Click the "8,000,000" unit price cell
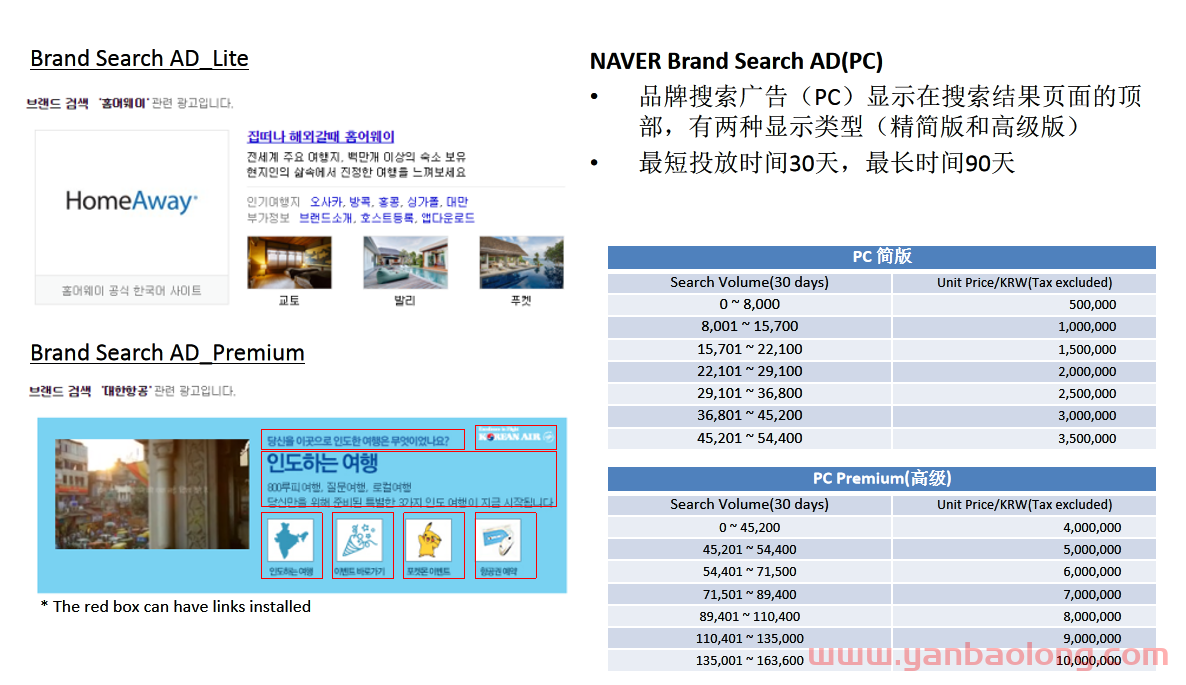This screenshot has height=685, width=1186. (1024, 616)
